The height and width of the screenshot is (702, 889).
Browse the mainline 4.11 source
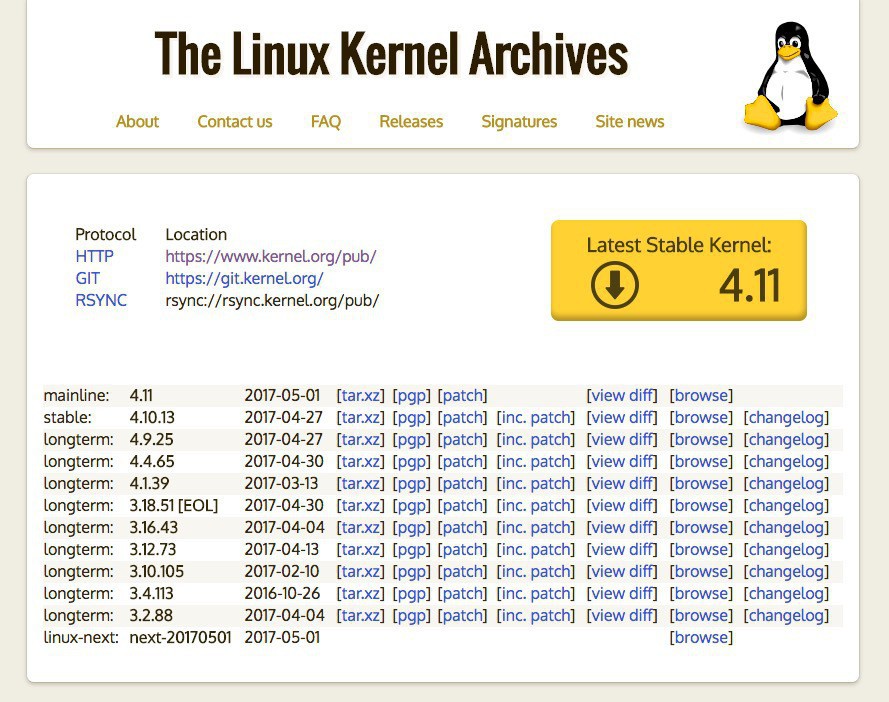coord(701,395)
